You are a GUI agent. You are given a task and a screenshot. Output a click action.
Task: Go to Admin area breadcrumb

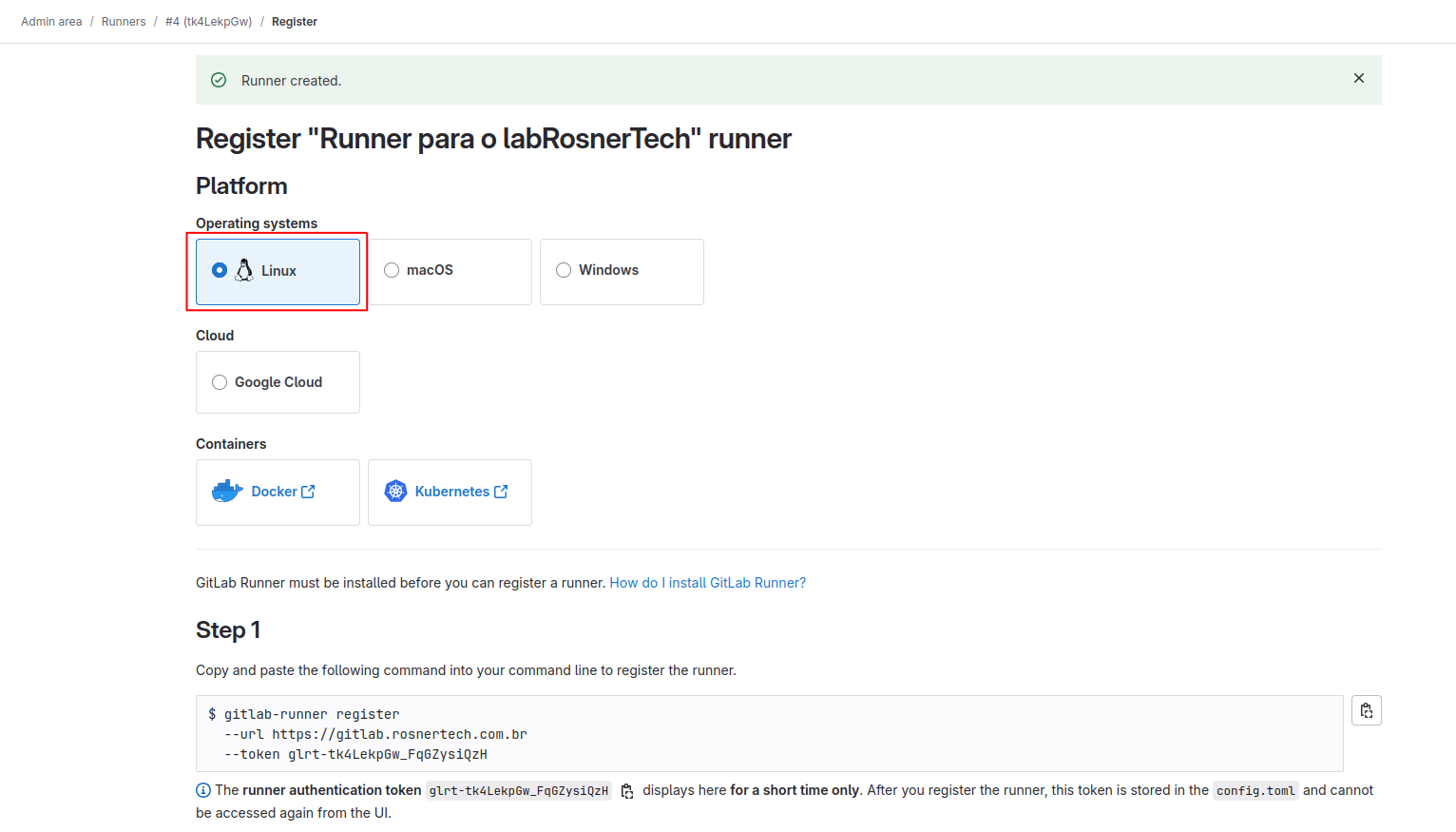(x=51, y=22)
